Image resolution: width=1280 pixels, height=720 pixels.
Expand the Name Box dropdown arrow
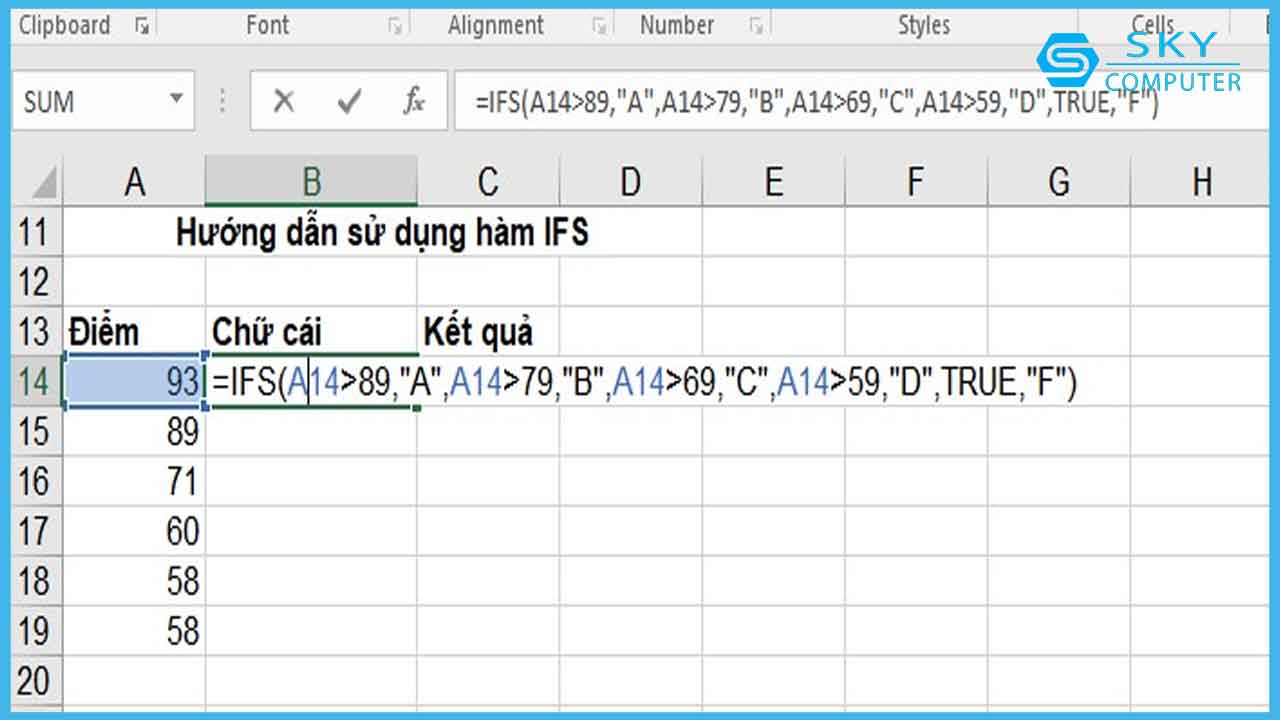tap(177, 99)
